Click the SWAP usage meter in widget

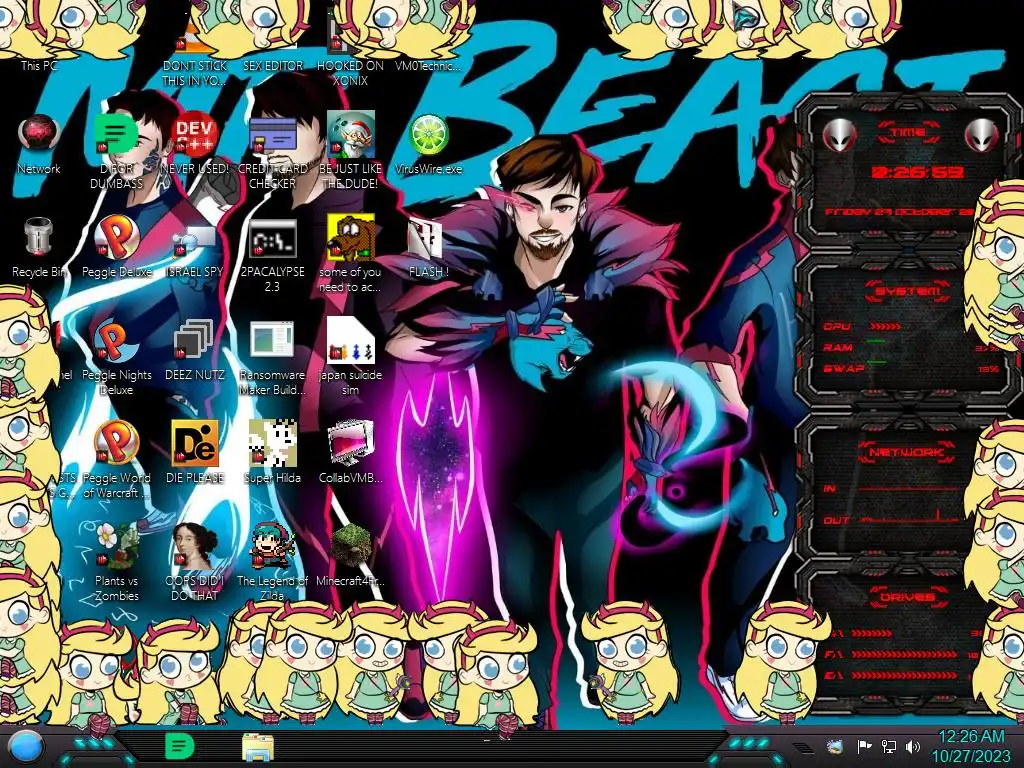876,362
